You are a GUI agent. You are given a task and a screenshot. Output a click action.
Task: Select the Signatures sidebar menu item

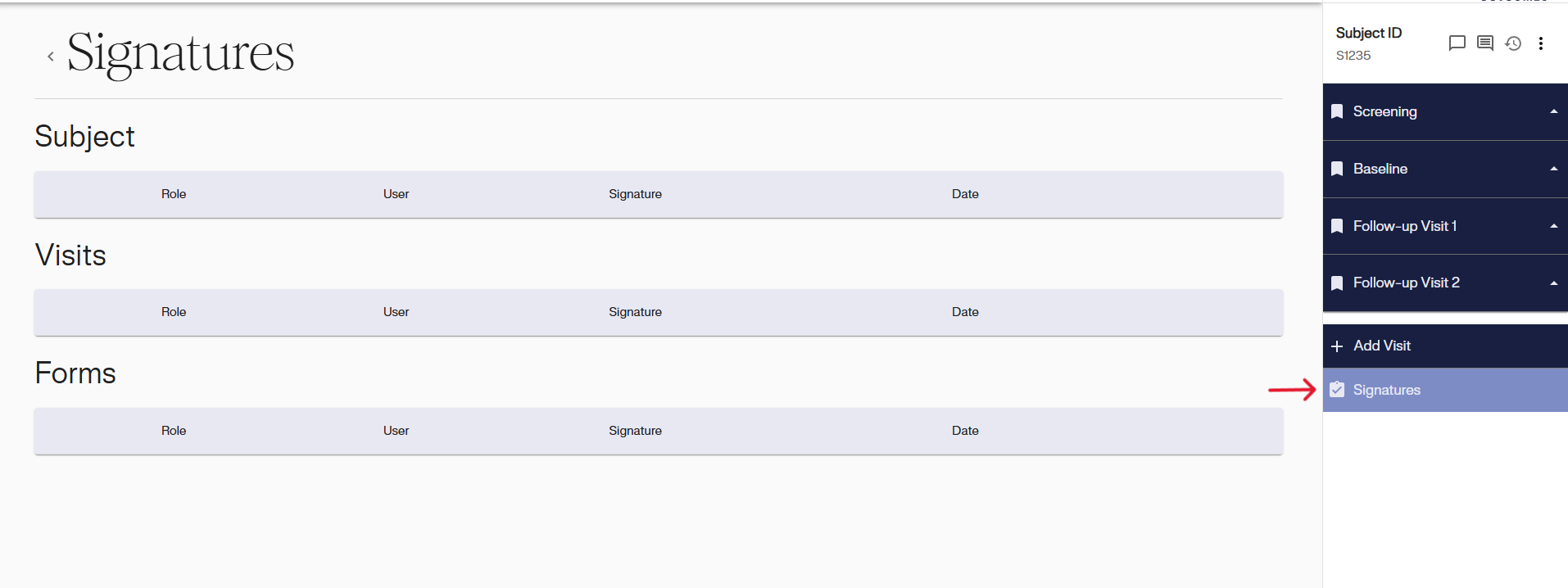coord(1386,390)
